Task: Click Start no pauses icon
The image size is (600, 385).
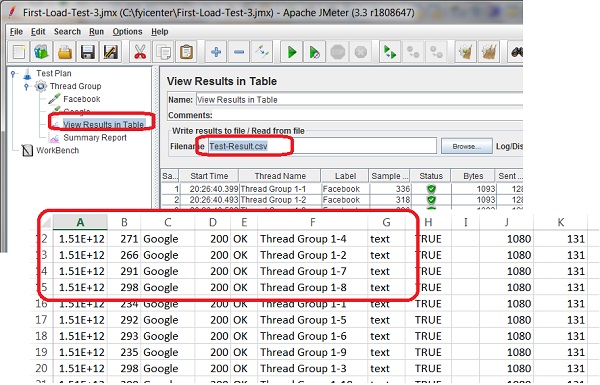Action: [315, 52]
